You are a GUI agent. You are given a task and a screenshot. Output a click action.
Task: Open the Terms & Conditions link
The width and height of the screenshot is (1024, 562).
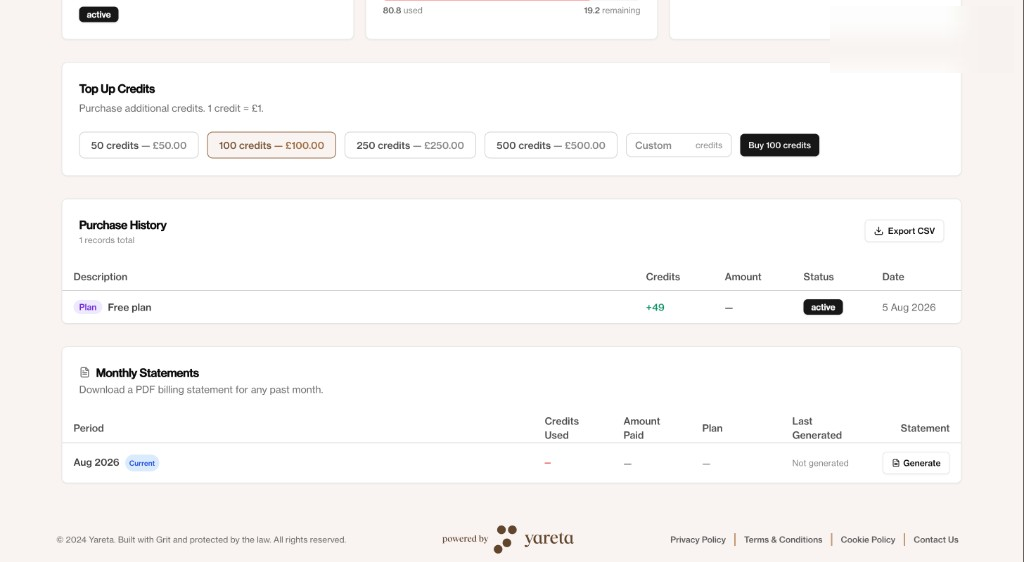pyautogui.click(x=783, y=540)
